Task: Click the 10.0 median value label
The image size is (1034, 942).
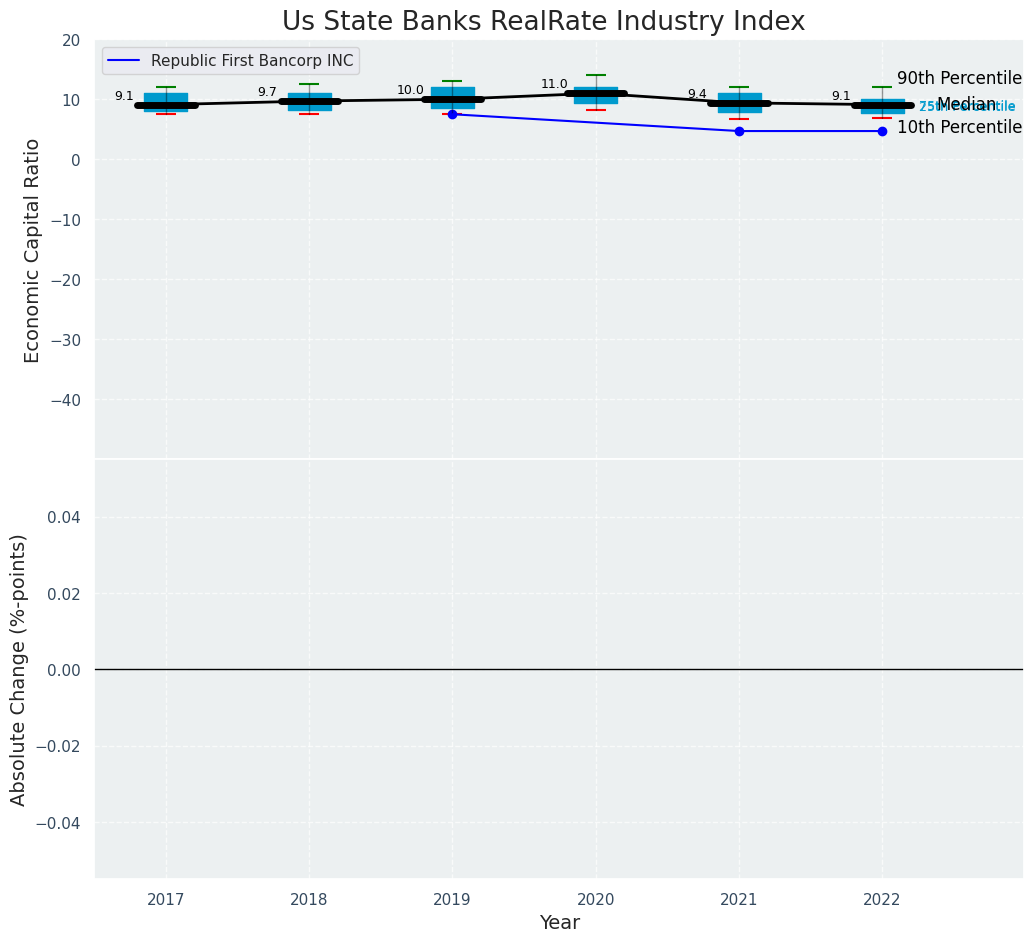Action: [x=410, y=90]
